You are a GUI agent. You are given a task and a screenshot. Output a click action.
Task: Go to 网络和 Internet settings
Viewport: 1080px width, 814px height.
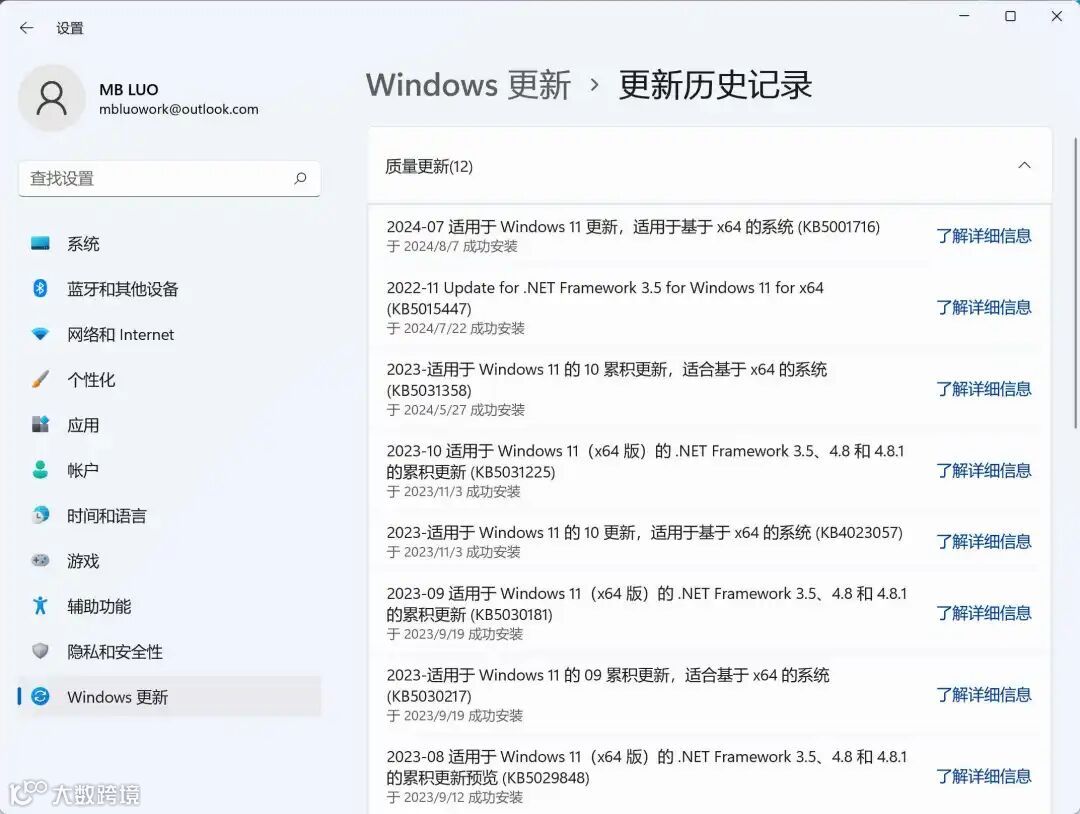pyautogui.click(x=169, y=334)
